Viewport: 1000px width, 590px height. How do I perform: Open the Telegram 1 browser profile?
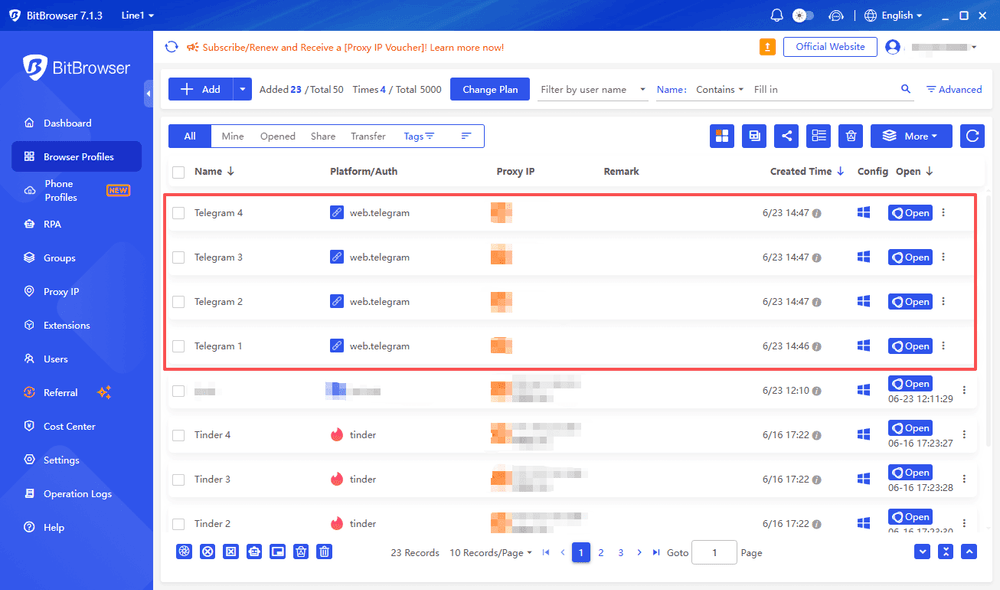[910, 346]
